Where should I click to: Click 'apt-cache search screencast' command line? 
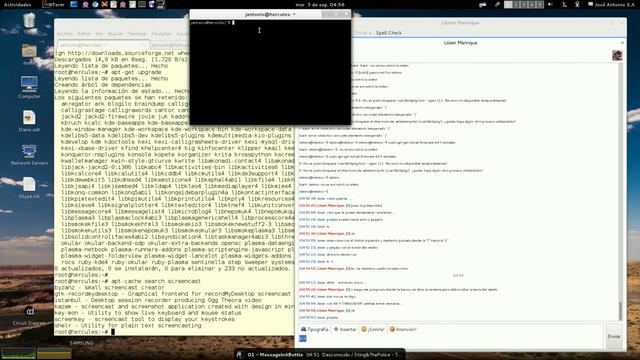click(x=128, y=281)
